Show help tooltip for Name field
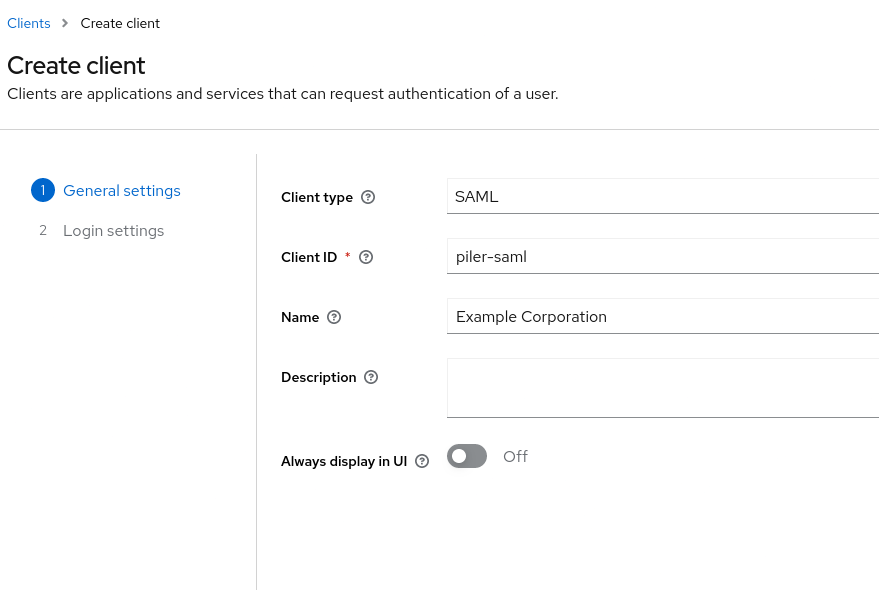This screenshot has width=879, height=590. click(334, 317)
